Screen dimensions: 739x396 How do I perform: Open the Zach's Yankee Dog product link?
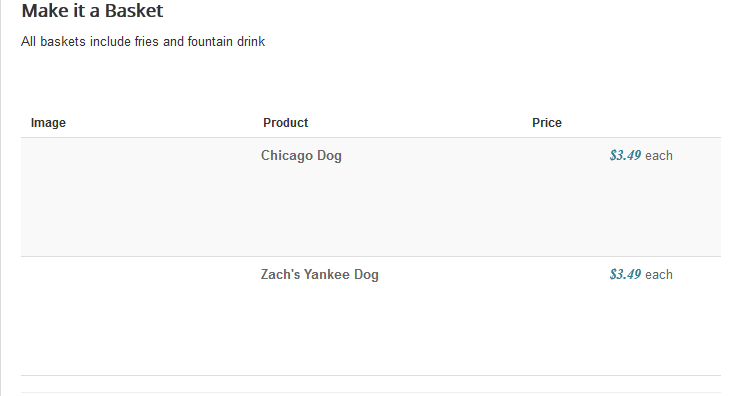point(320,274)
